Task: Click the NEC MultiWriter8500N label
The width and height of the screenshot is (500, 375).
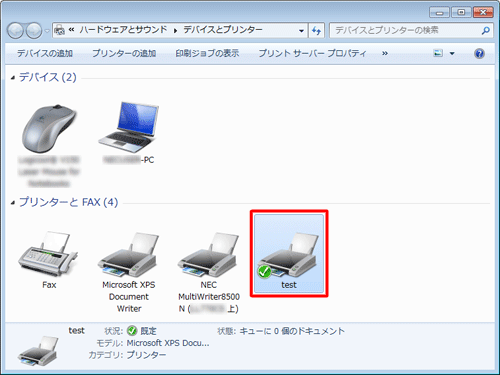Action: (x=209, y=297)
